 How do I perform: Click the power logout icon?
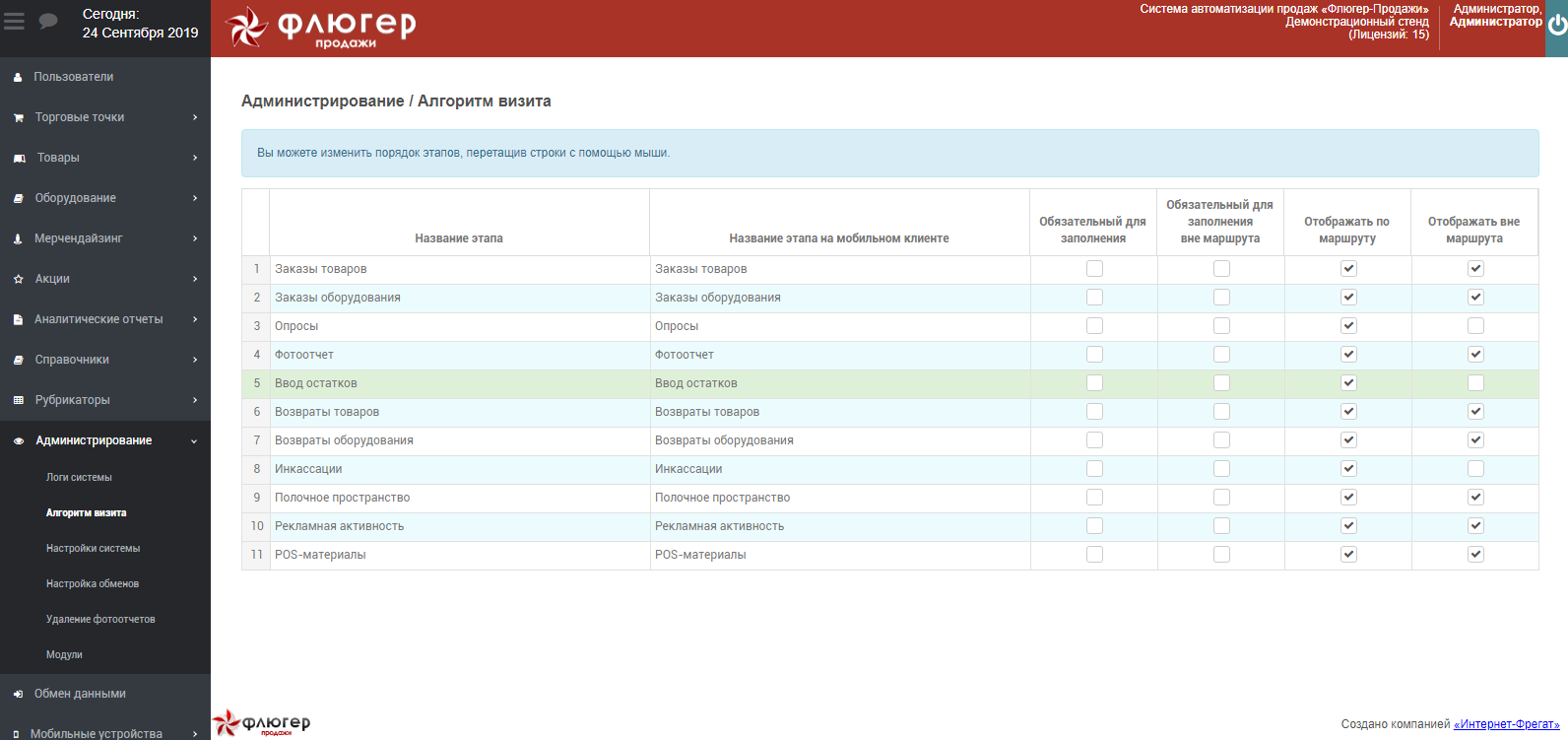coord(1557,26)
